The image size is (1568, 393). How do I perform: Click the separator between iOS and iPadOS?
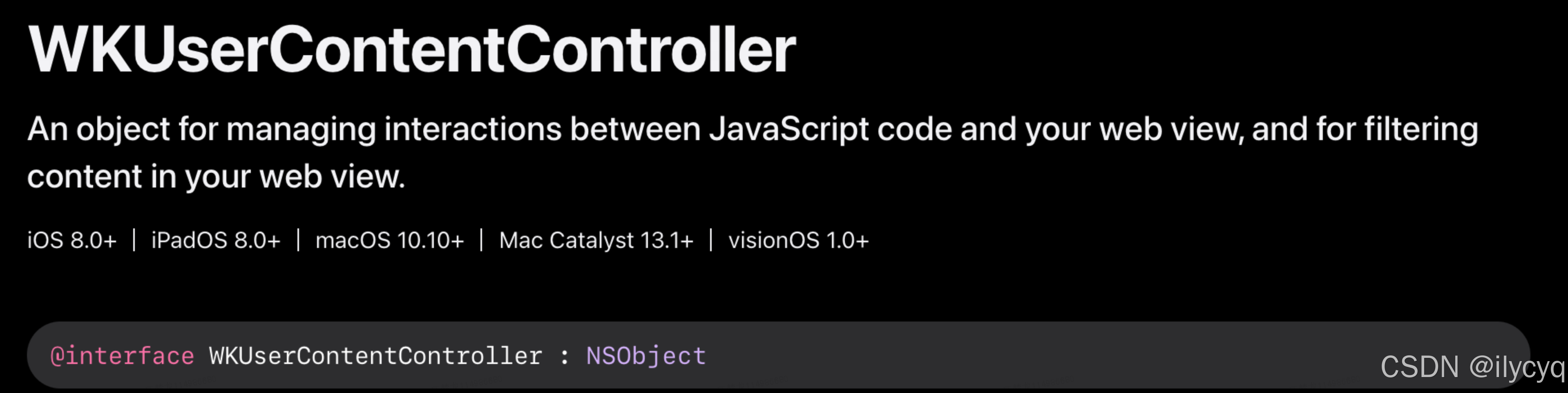[134, 240]
